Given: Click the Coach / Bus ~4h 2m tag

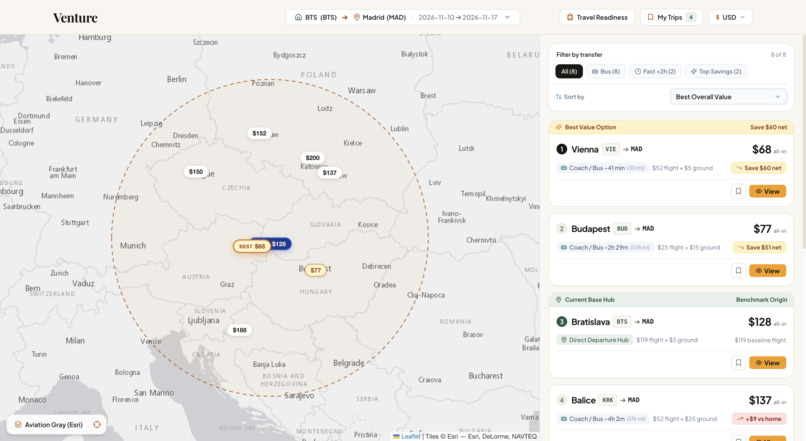Looking at the screenshot, I should [x=602, y=419].
